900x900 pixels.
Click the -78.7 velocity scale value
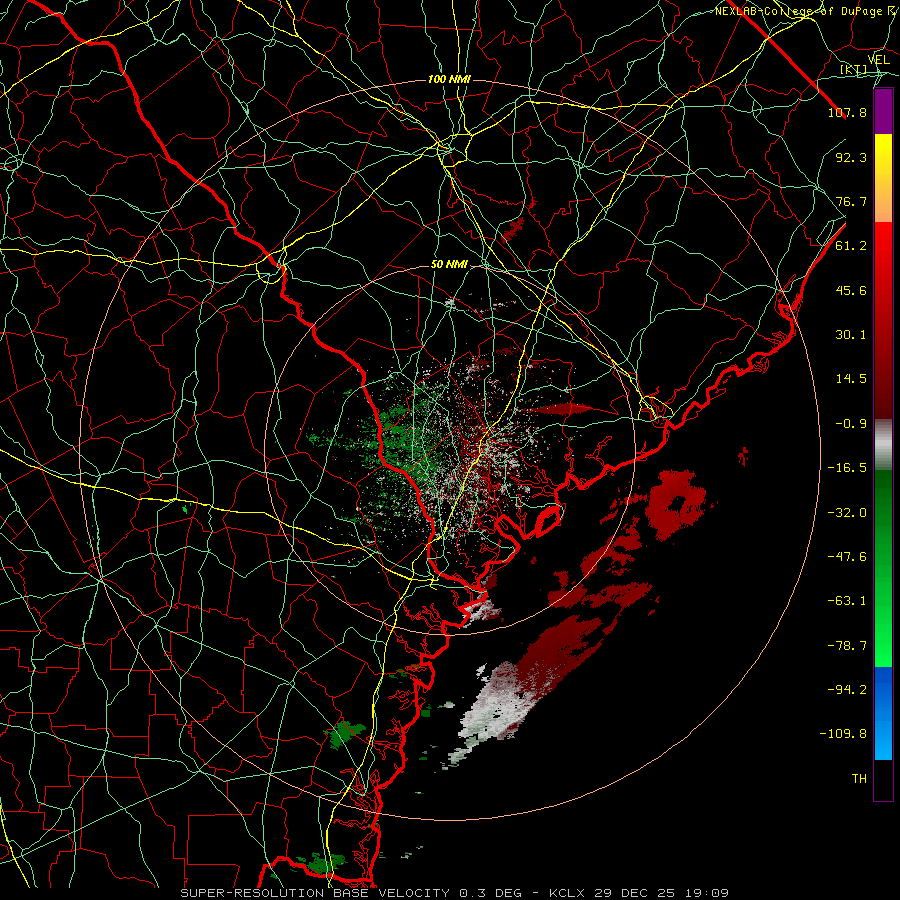(x=847, y=646)
